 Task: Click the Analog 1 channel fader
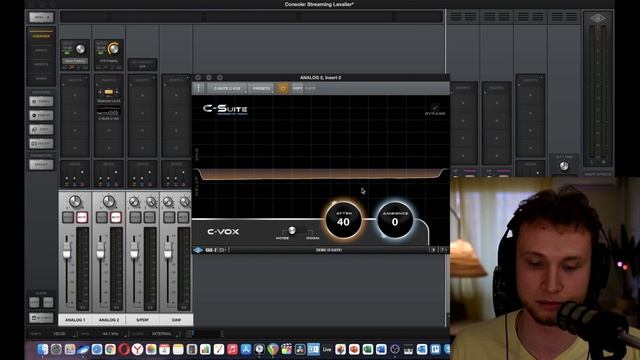(x=67, y=251)
